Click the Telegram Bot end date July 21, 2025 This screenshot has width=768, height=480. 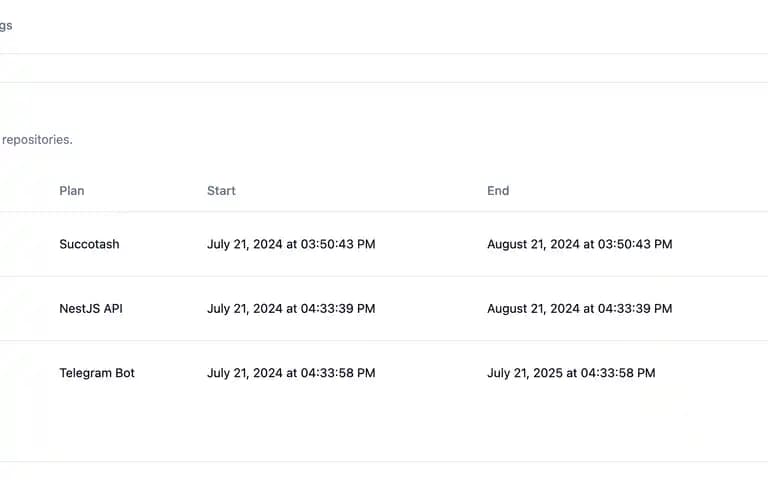(x=525, y=373)
